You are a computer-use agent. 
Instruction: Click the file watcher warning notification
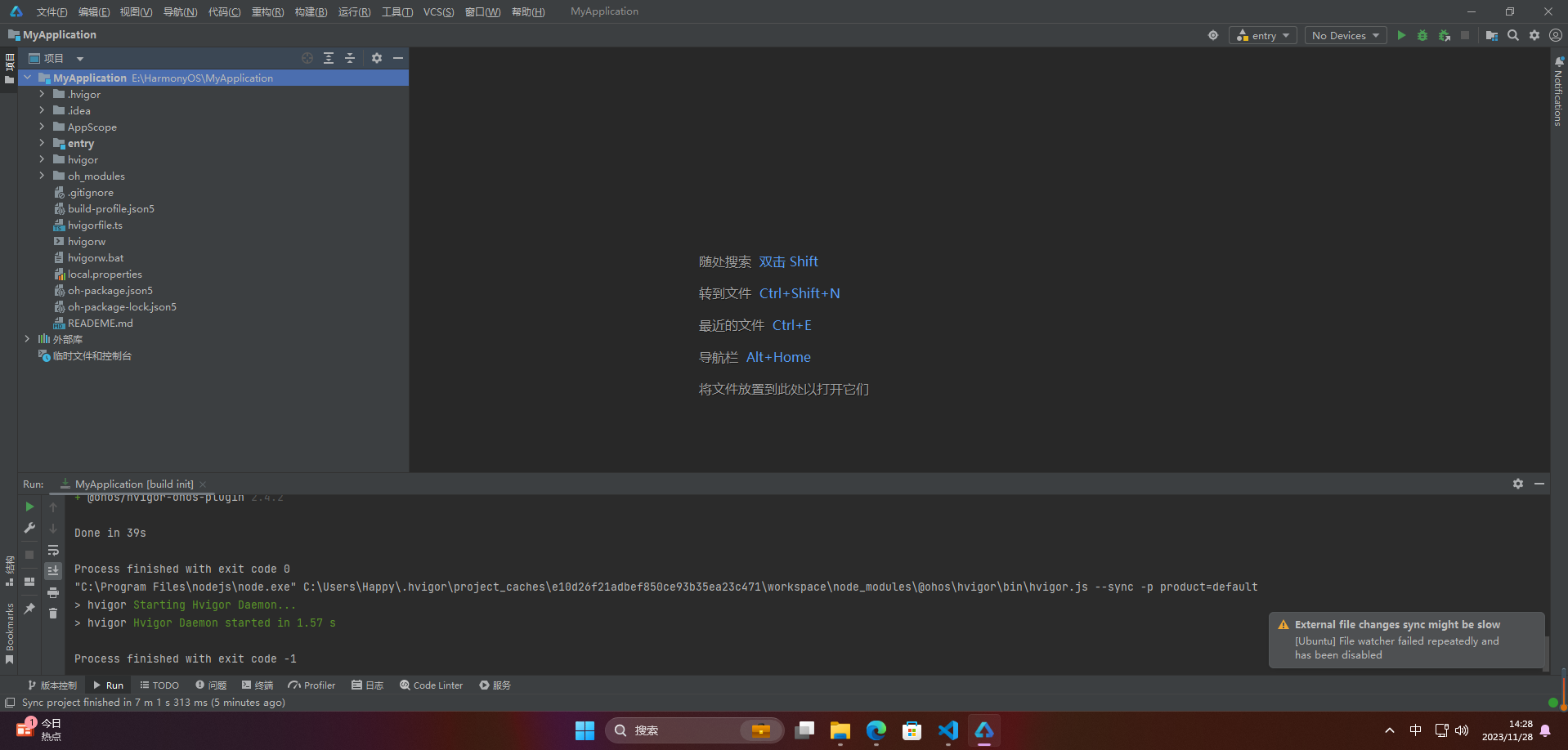pos(1406,640)
